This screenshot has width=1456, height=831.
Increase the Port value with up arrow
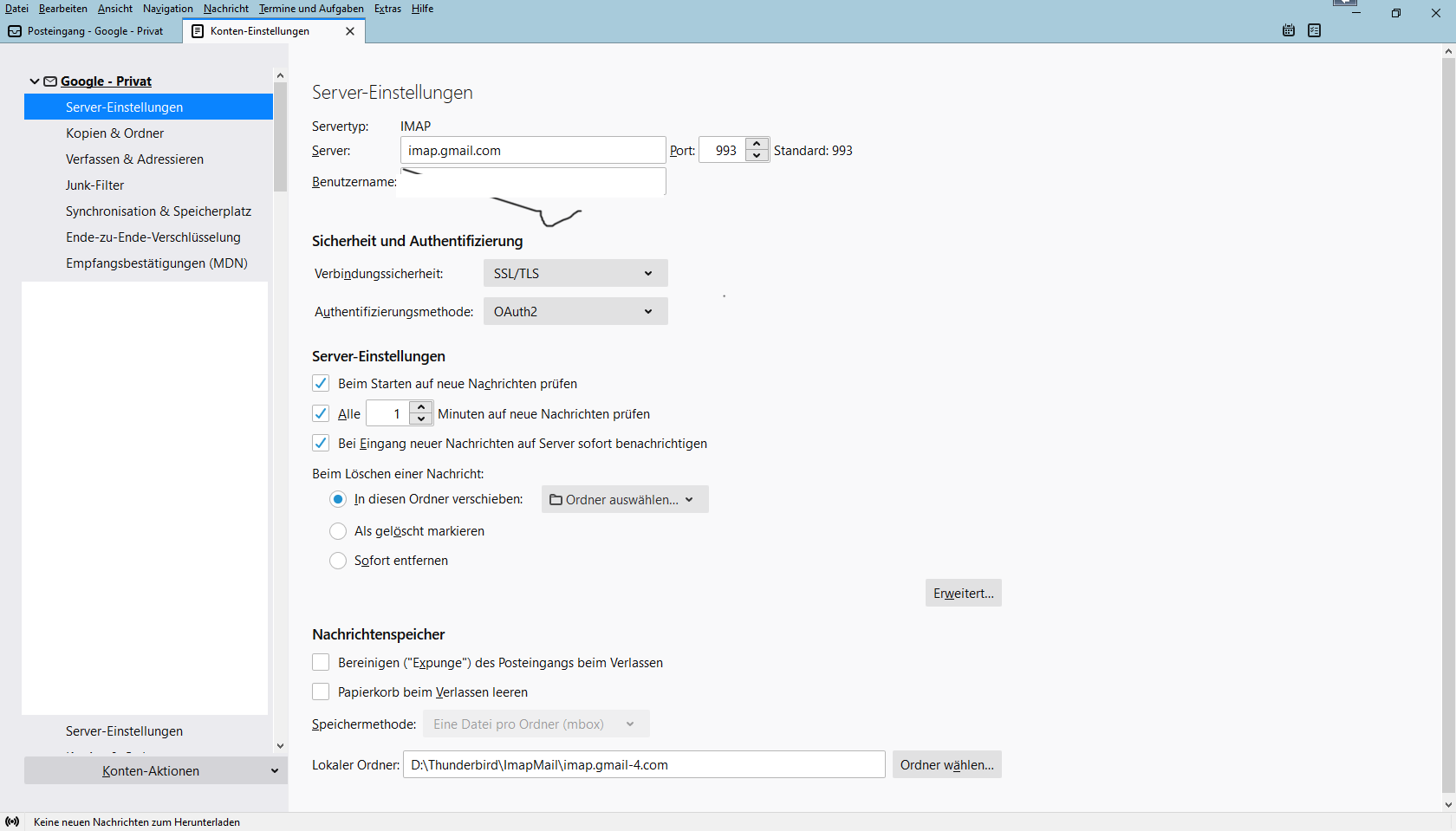coord(757,144)
